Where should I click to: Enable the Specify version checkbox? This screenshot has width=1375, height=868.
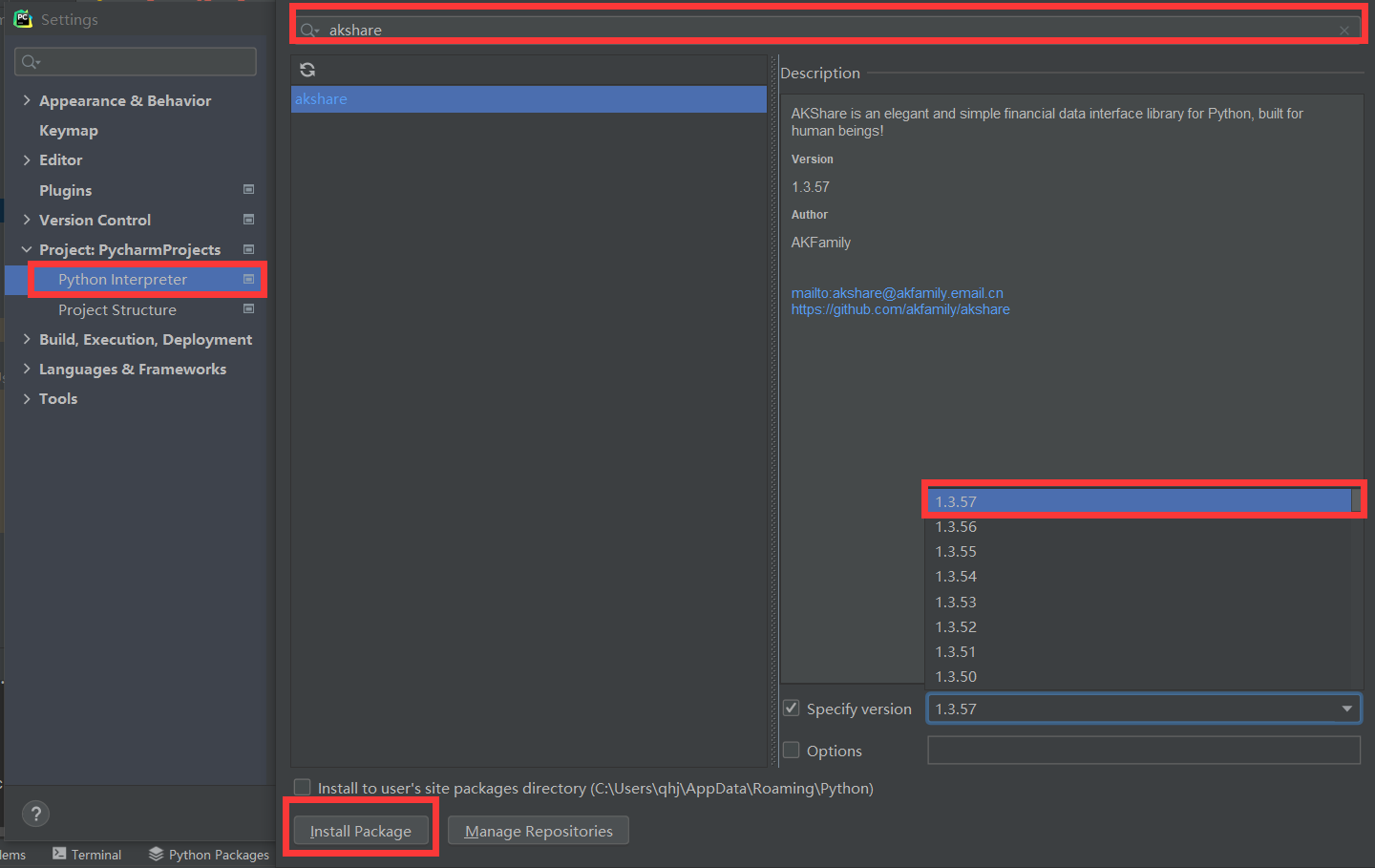point(791,708)
